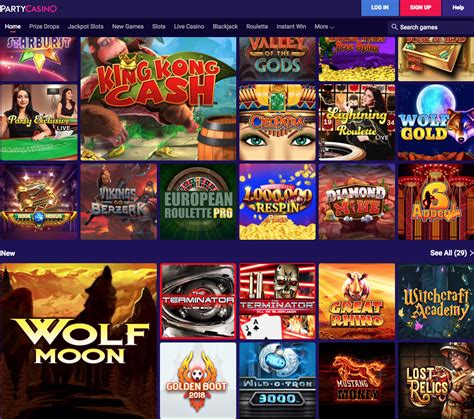Click the search magnifier icon

point(394,27)
